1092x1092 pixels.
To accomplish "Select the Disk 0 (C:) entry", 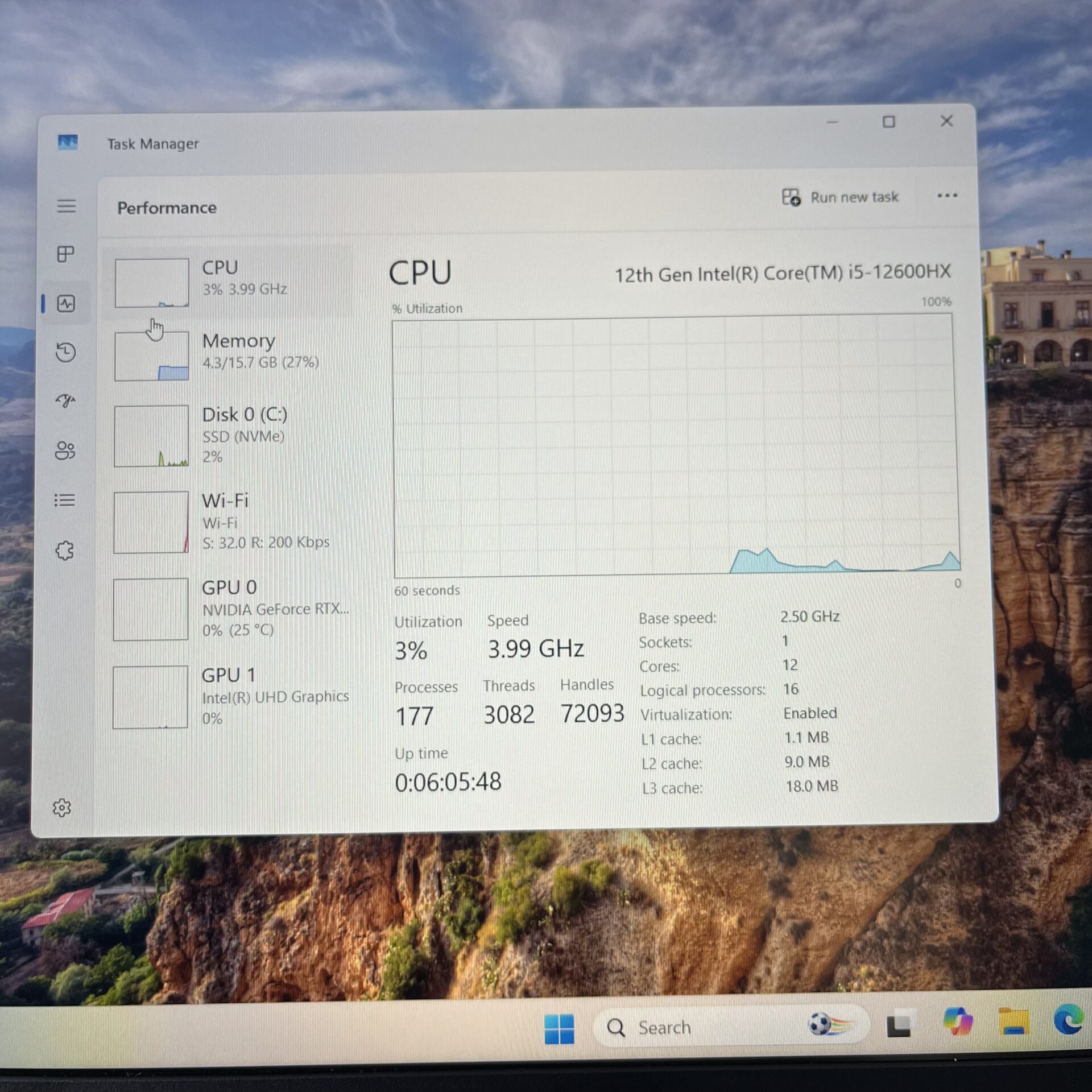I will (x=228, y=436).
